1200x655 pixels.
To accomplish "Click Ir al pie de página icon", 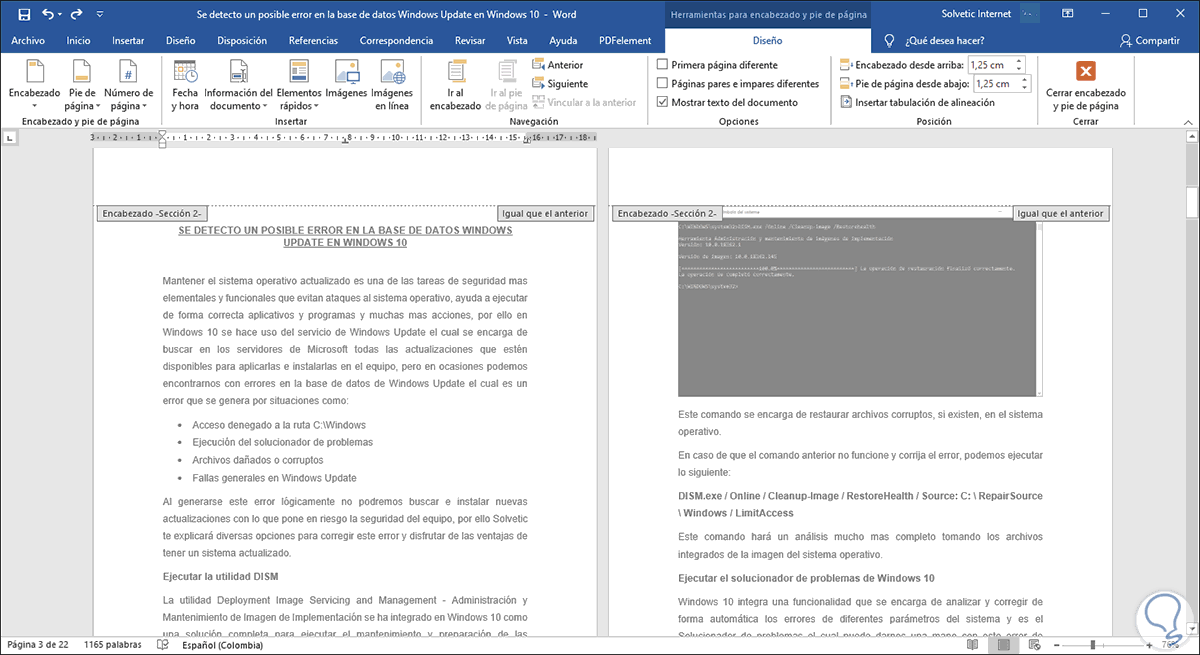I will [x=508, y=84].
